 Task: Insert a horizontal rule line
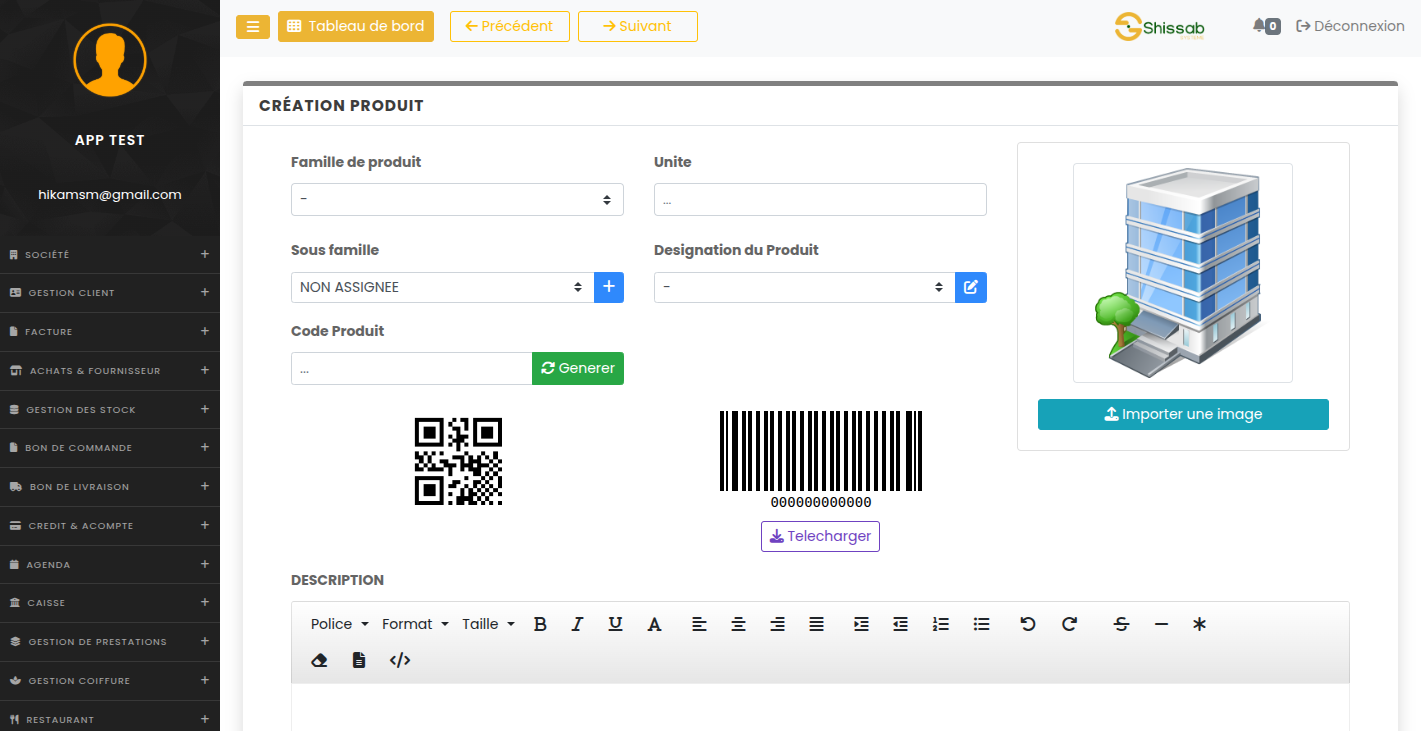point(1161,624)
